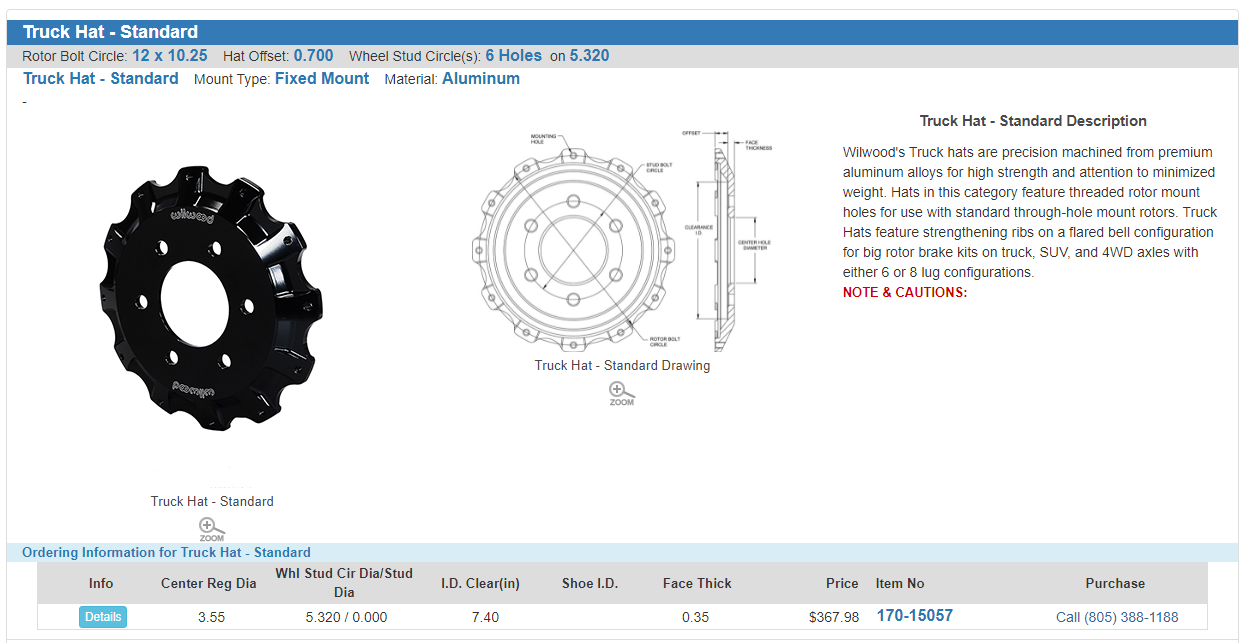Click the Mount Type label

[232, 79]
